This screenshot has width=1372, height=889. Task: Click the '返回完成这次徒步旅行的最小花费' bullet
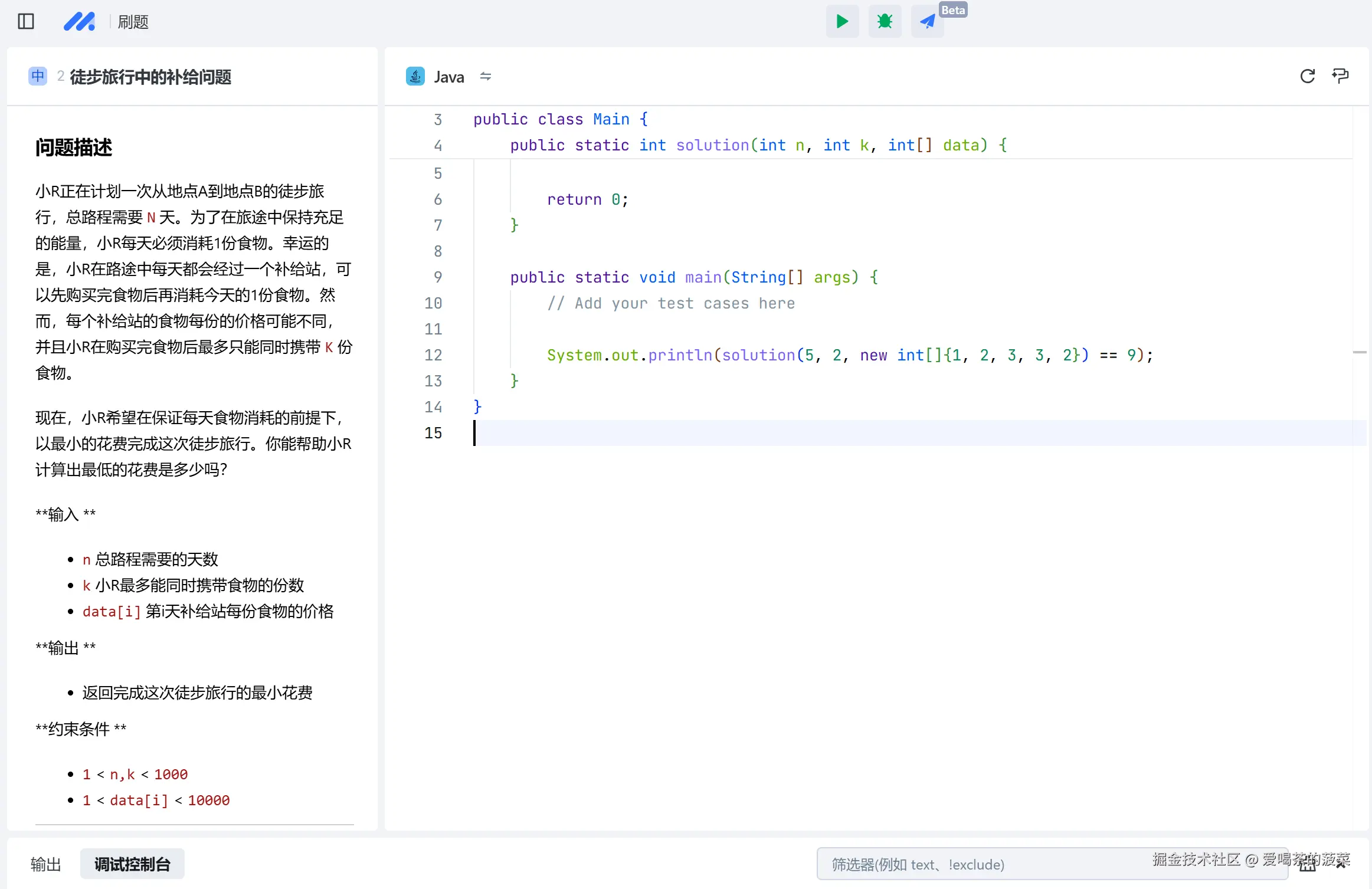(x=198, y=693)
